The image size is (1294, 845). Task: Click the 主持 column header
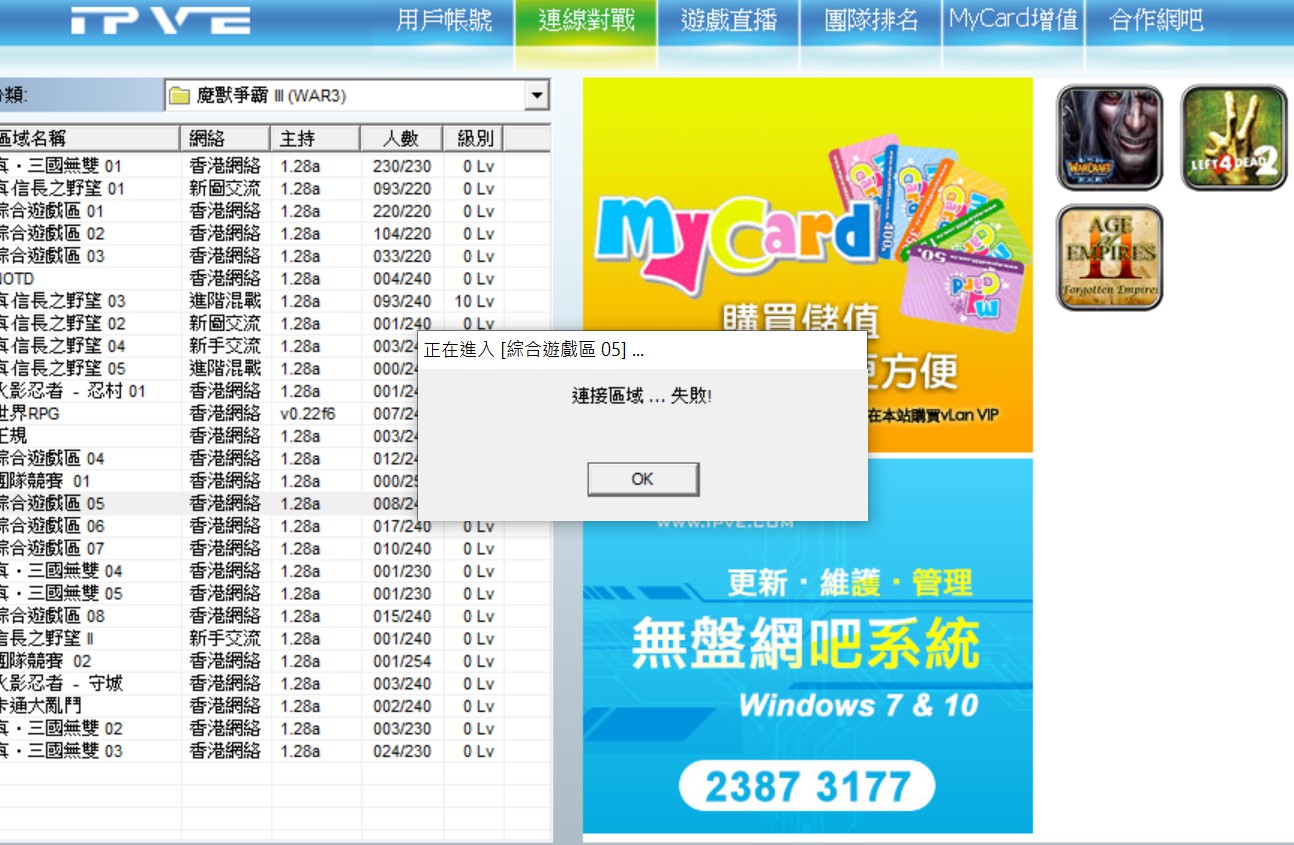(316, 138)
